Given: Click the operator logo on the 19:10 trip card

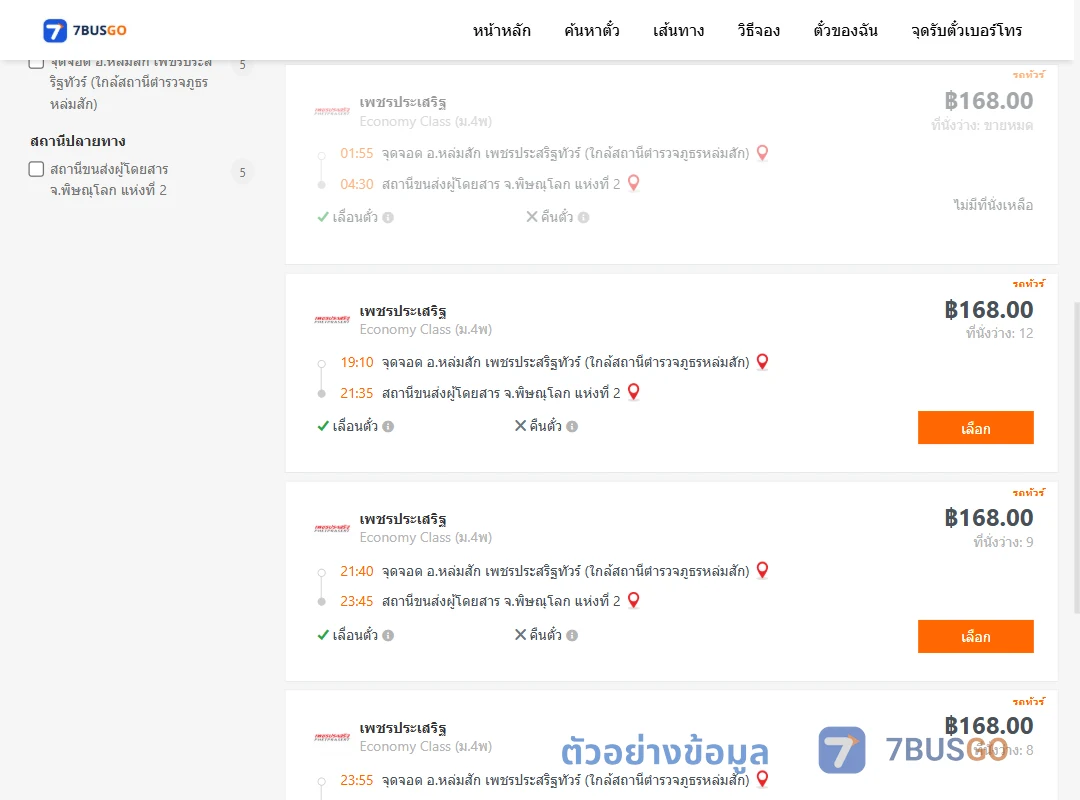Looking at the screenshot, I should pos(332,320).
